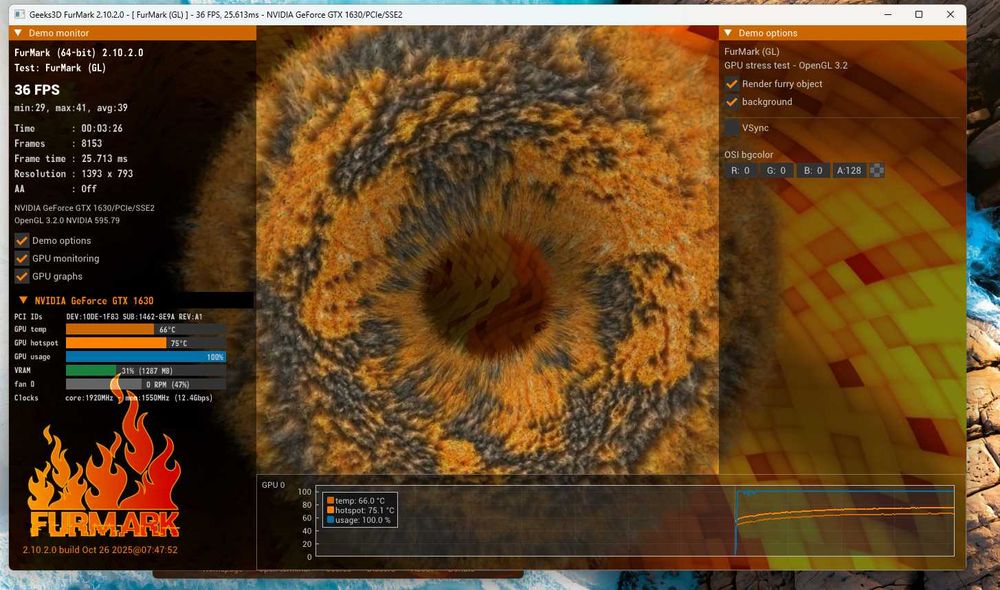Click the min:29, max:41, avg:39 line

point(71,108)
